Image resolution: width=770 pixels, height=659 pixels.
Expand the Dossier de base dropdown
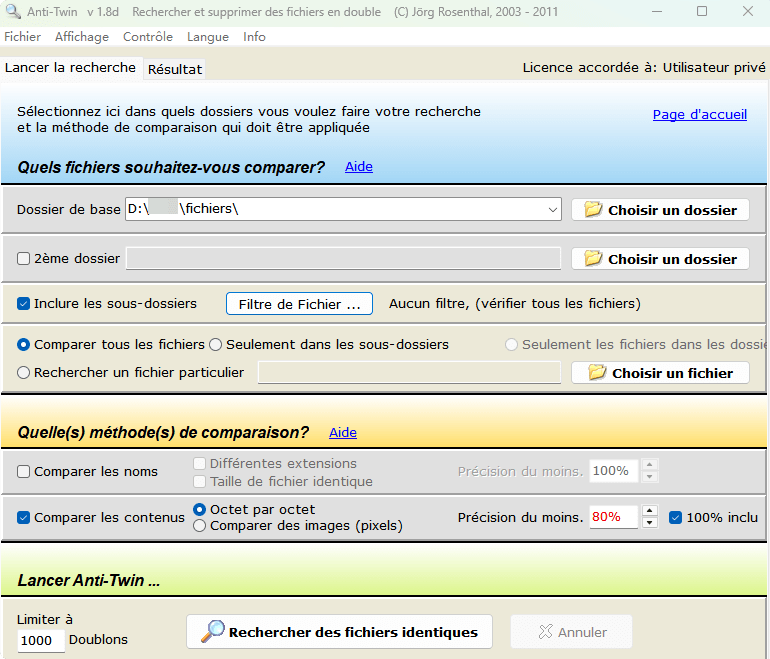(x=552, y=210)
